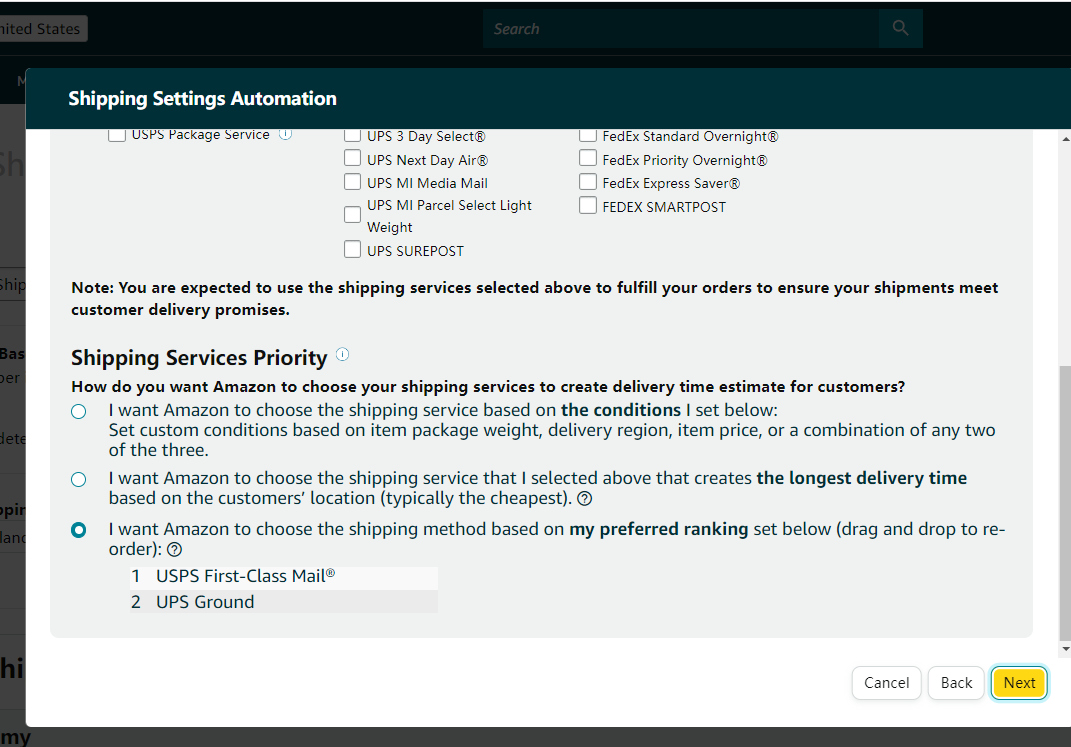
Task: Open help icon after longest delivery time option
Action: click(585, 498)
